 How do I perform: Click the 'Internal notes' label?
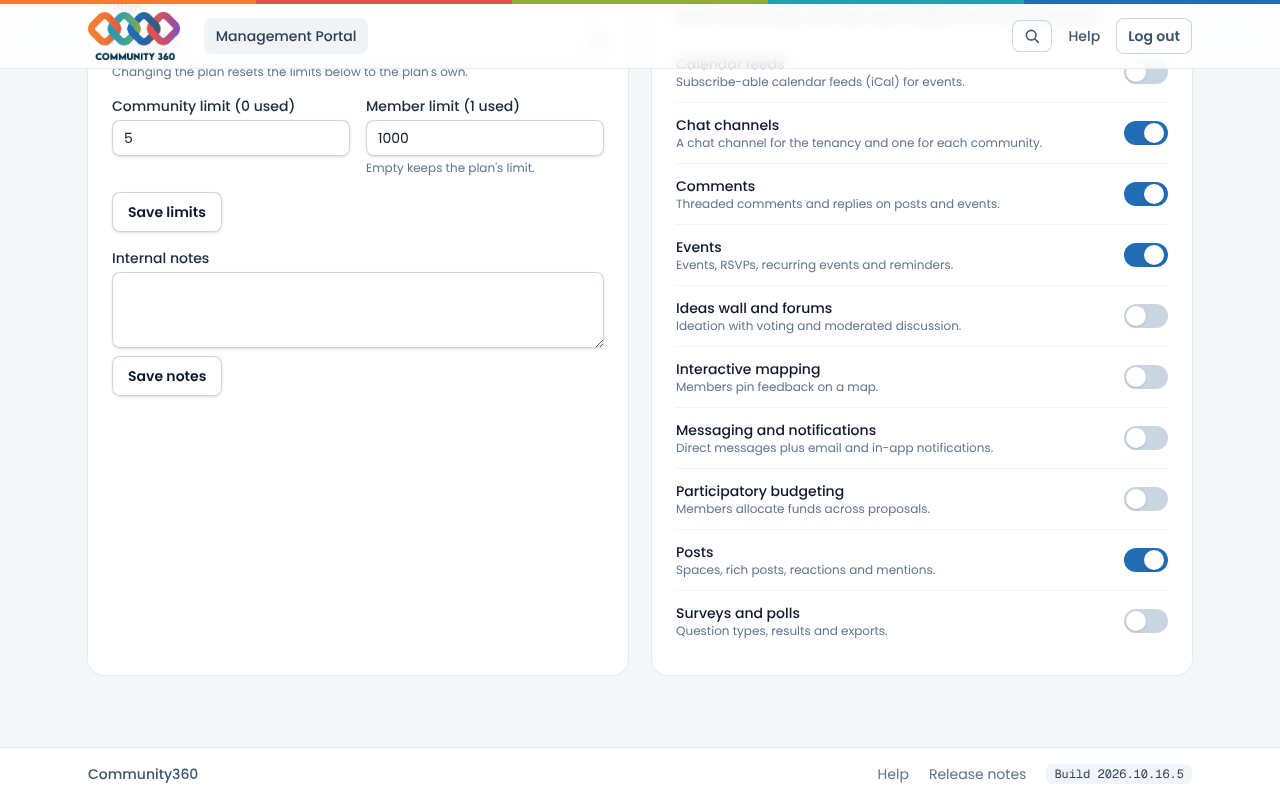click(160, 258)
